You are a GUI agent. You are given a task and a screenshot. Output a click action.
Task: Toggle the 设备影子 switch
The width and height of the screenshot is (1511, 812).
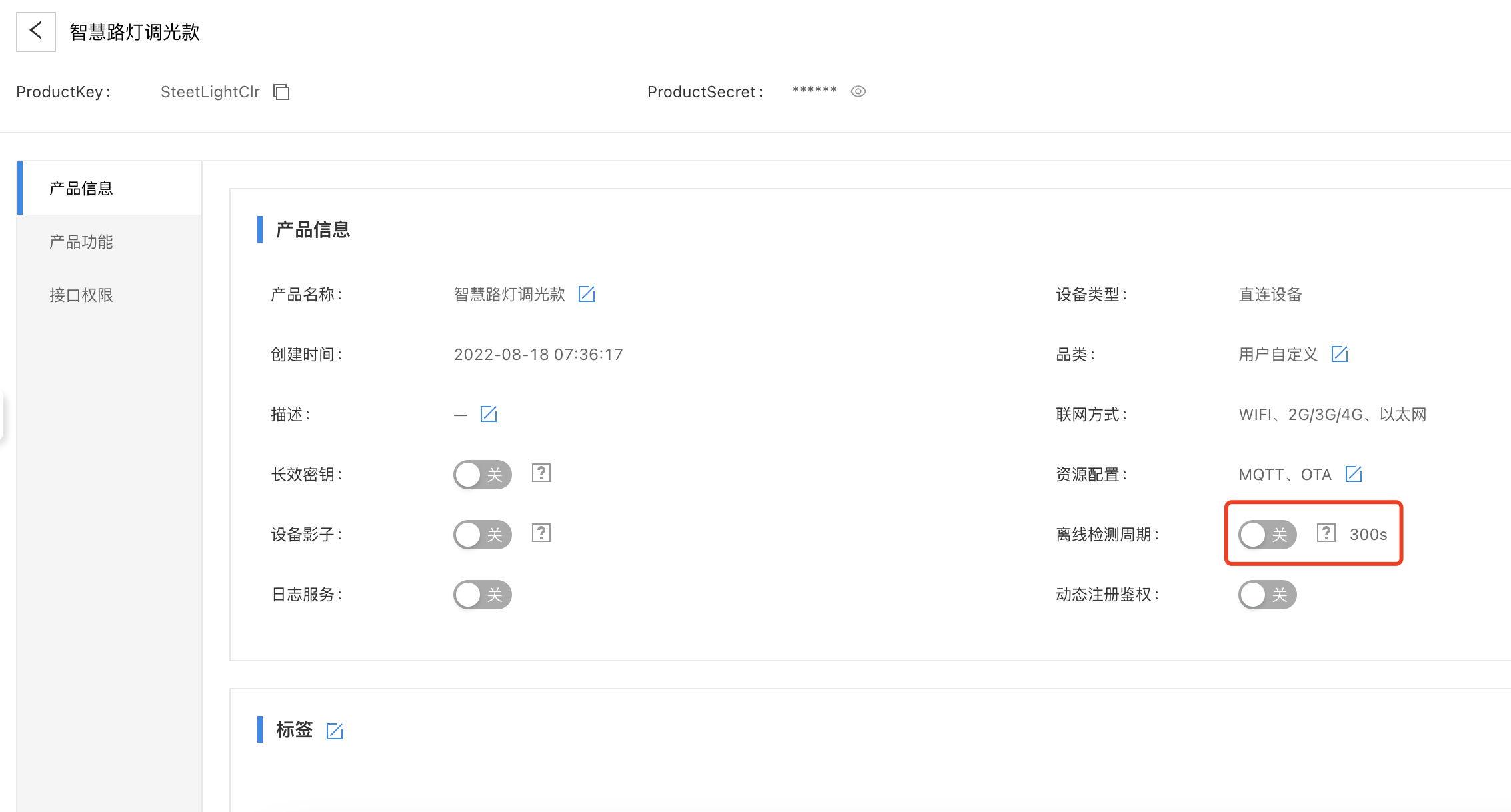click(483, 535)
